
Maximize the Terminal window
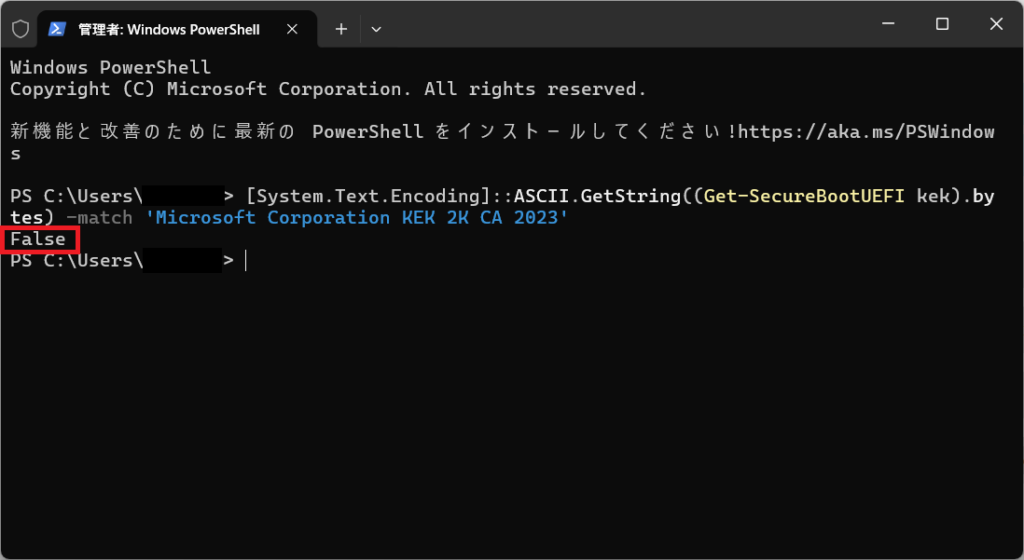coord(942,24)
